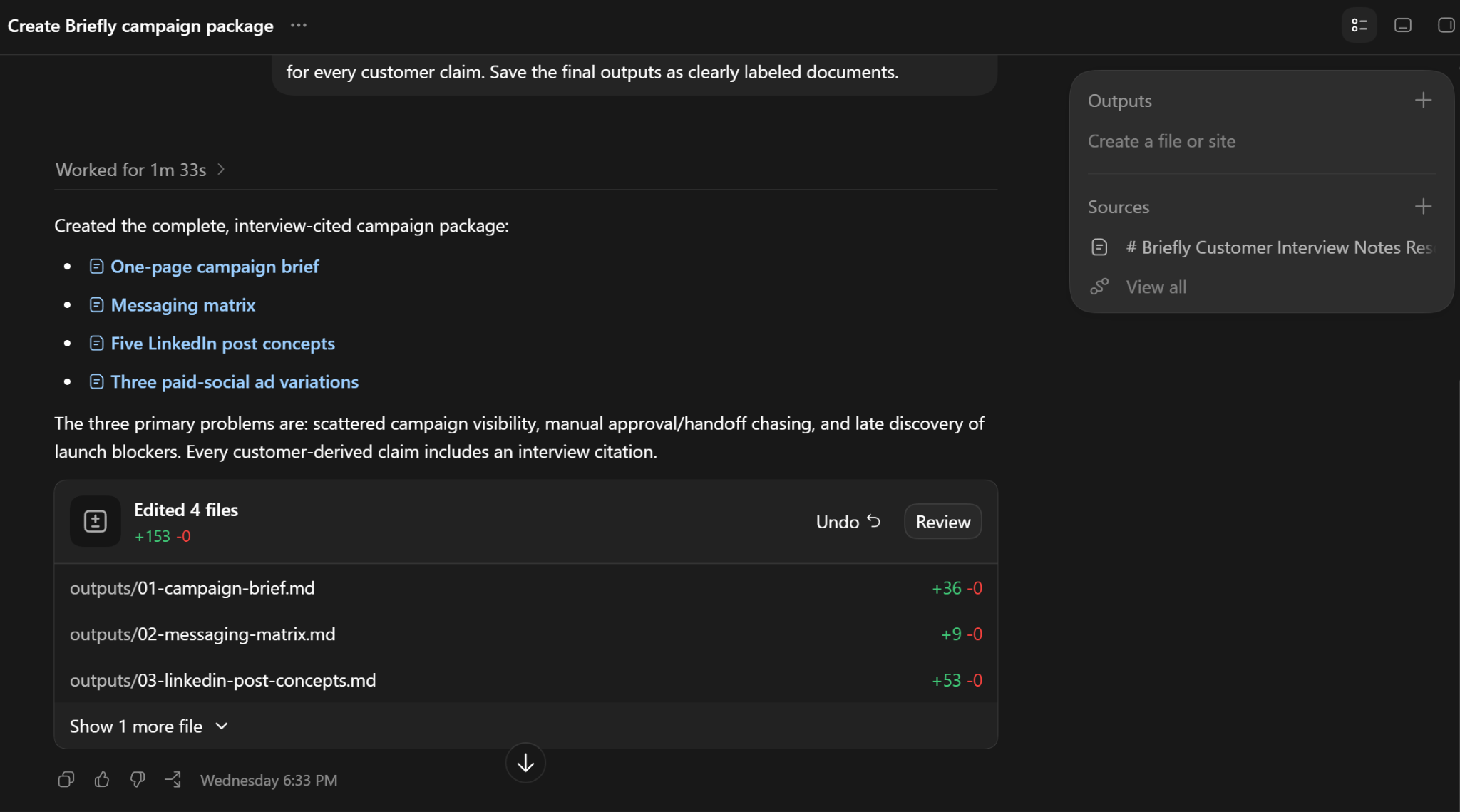Expand the Worked for 1m 33s details
This screenshot has width=1460, height=812.
pyautogui.click(x=140, y=170)
